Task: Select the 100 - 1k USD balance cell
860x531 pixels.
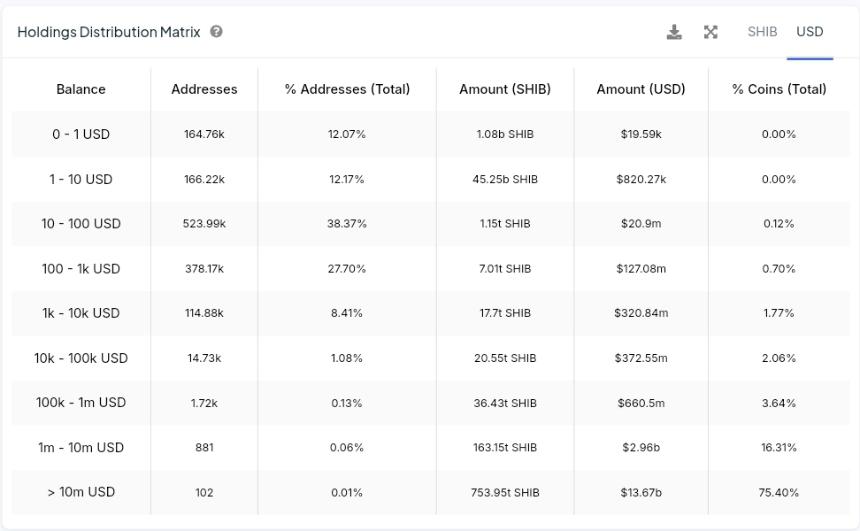Action: pyautogui.click(x=81, y=269)
